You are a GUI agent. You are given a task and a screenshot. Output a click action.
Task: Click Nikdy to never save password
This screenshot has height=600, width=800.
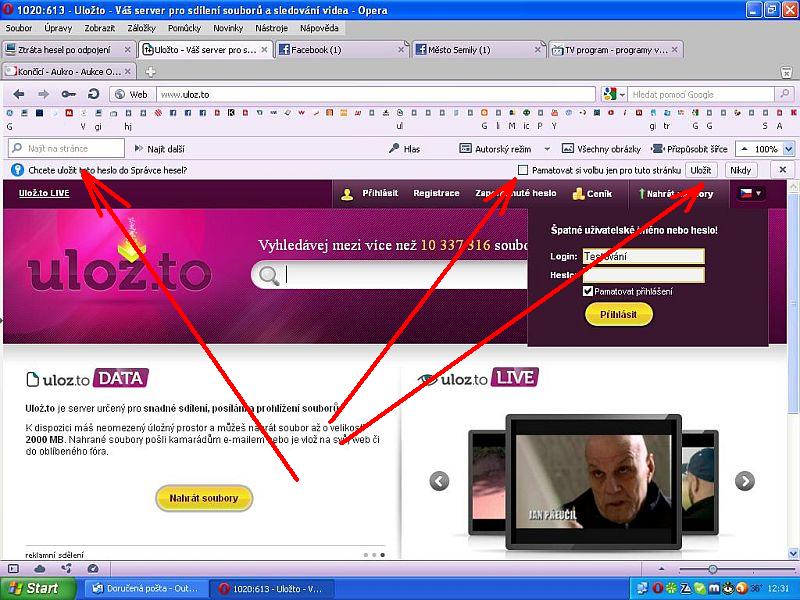740,170
